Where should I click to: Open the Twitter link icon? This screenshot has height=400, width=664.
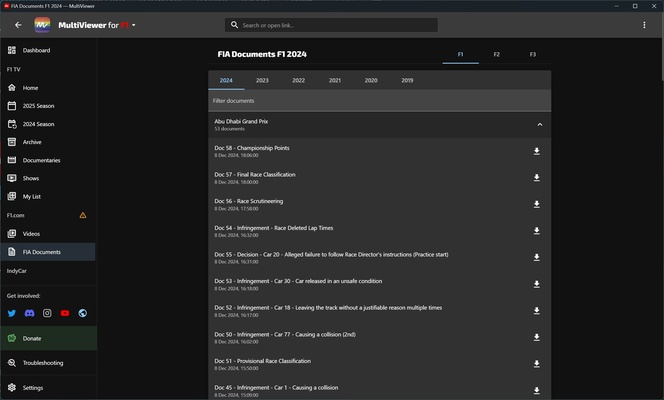coord(12,313)
